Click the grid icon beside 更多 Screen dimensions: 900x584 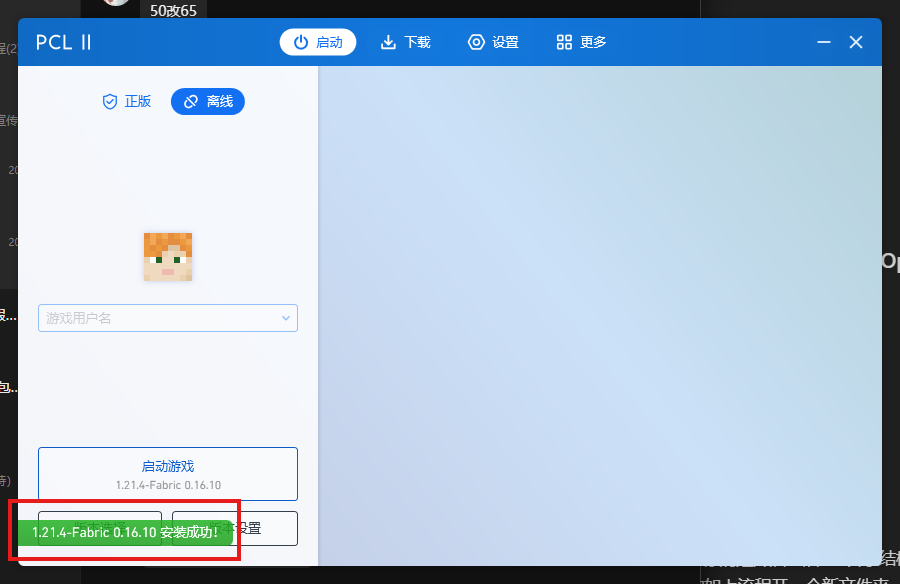(562, 42)
